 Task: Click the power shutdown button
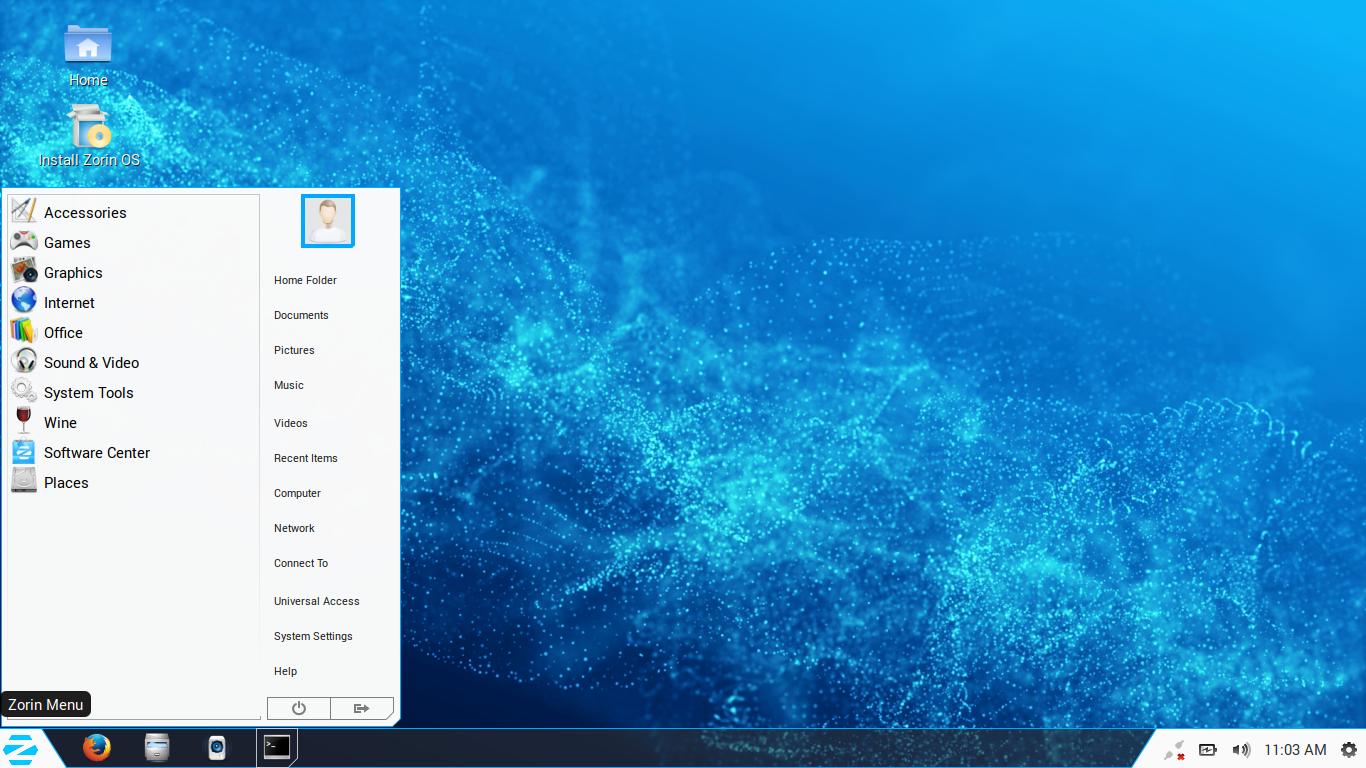tap(299, 708)
